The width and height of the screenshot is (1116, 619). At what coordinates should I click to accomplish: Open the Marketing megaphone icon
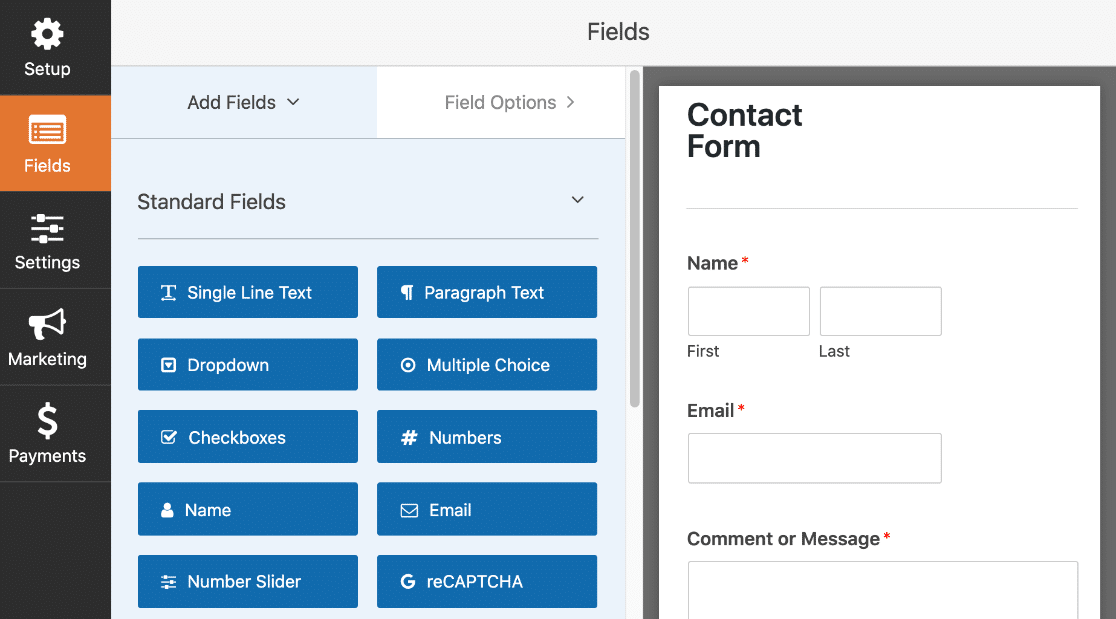tap(47, 324)
